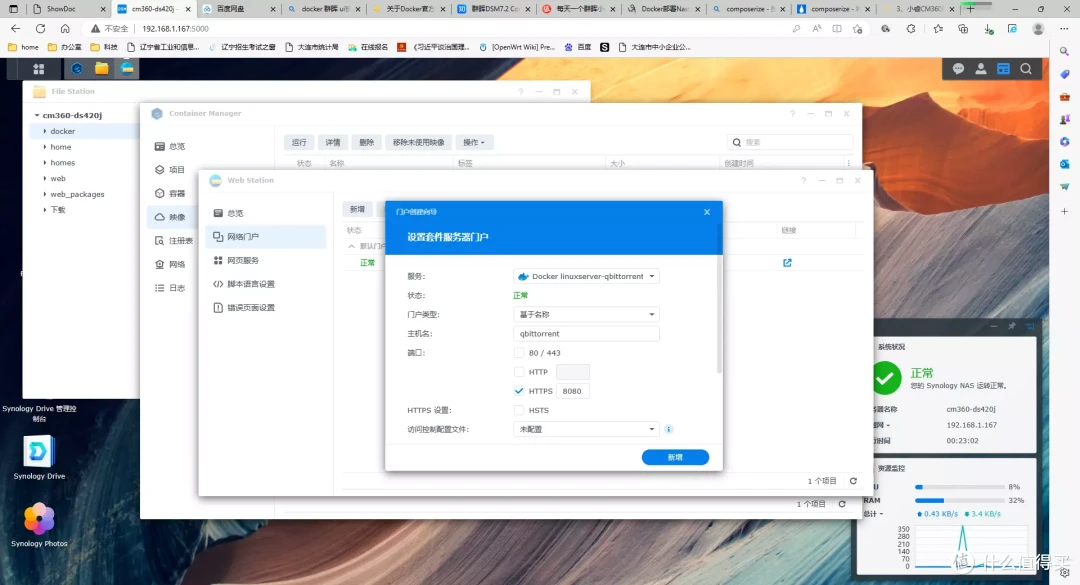Show access control profile info icon
Screen dimensions: 1080x585
pos(668,429)
